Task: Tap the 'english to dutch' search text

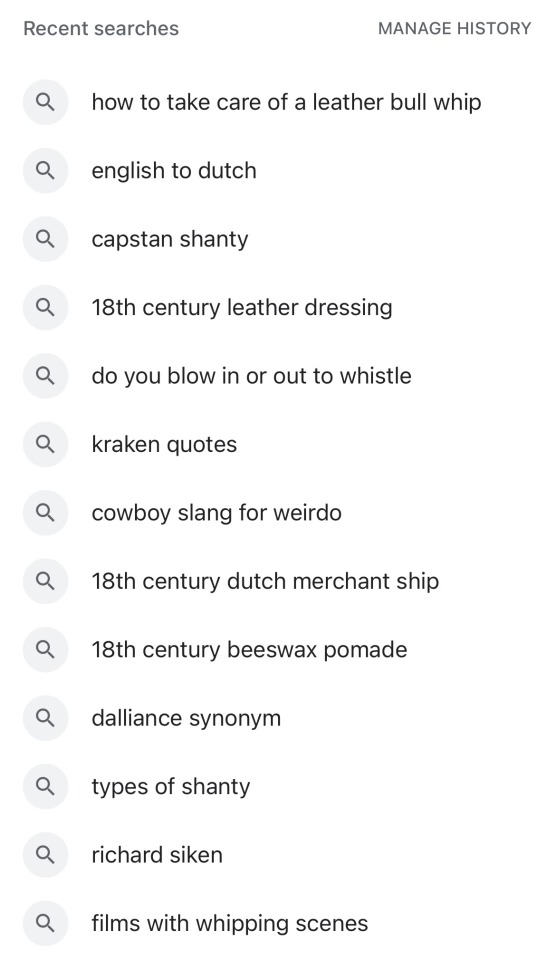Action: [x=174, y=171]
